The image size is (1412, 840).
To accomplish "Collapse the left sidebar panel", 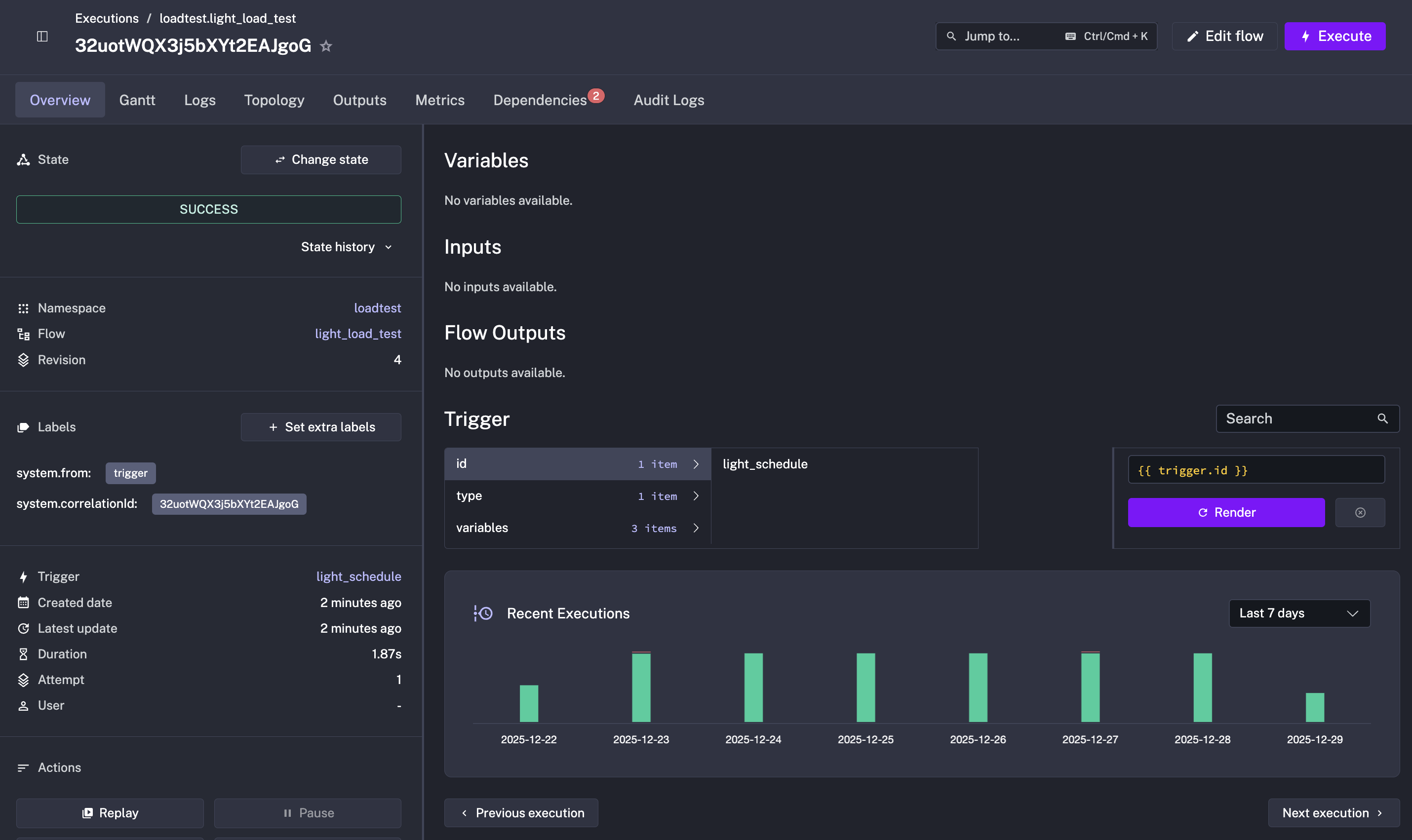I will click(42, 36).
